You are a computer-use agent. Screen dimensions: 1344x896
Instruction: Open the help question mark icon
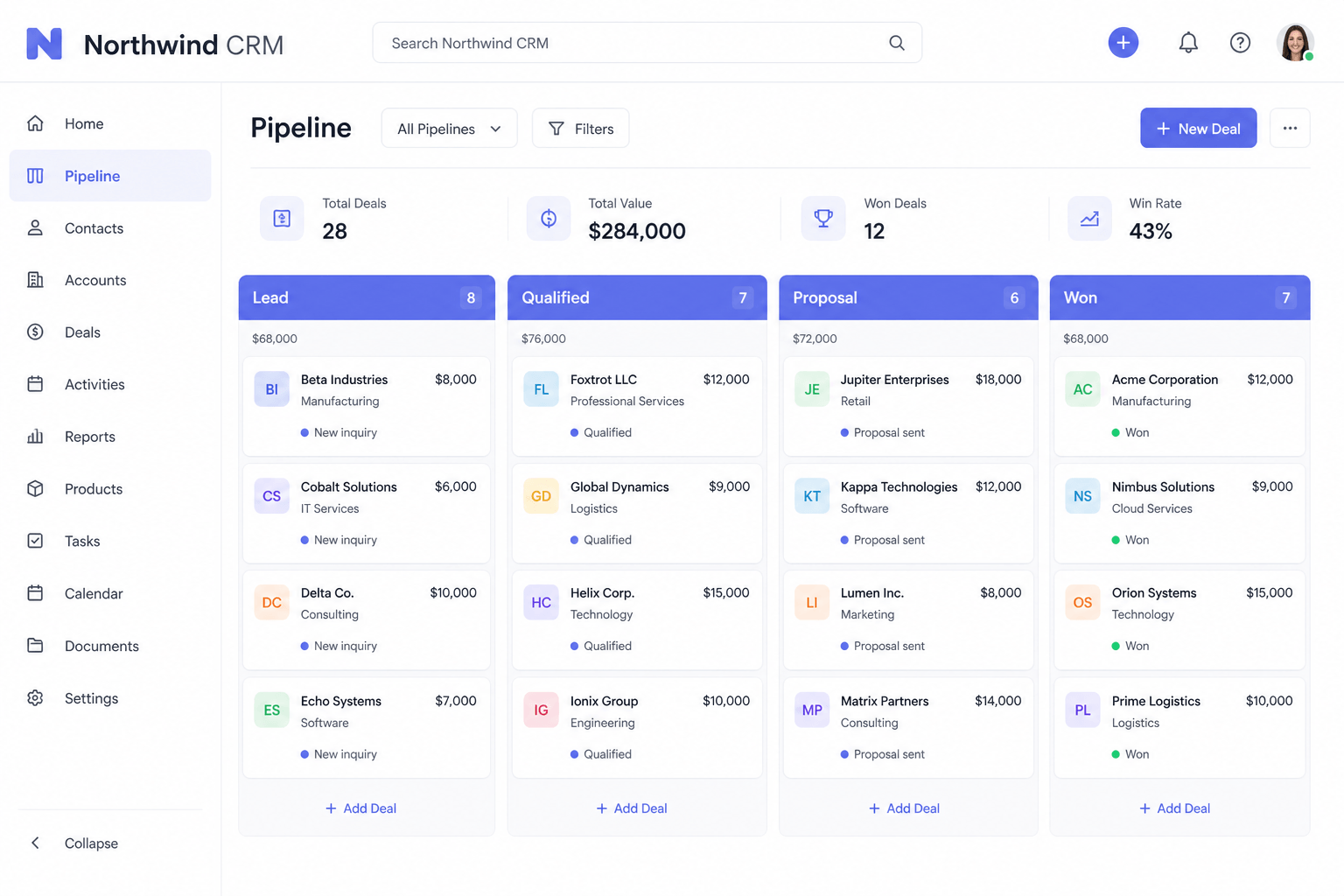click(1240, 42)
